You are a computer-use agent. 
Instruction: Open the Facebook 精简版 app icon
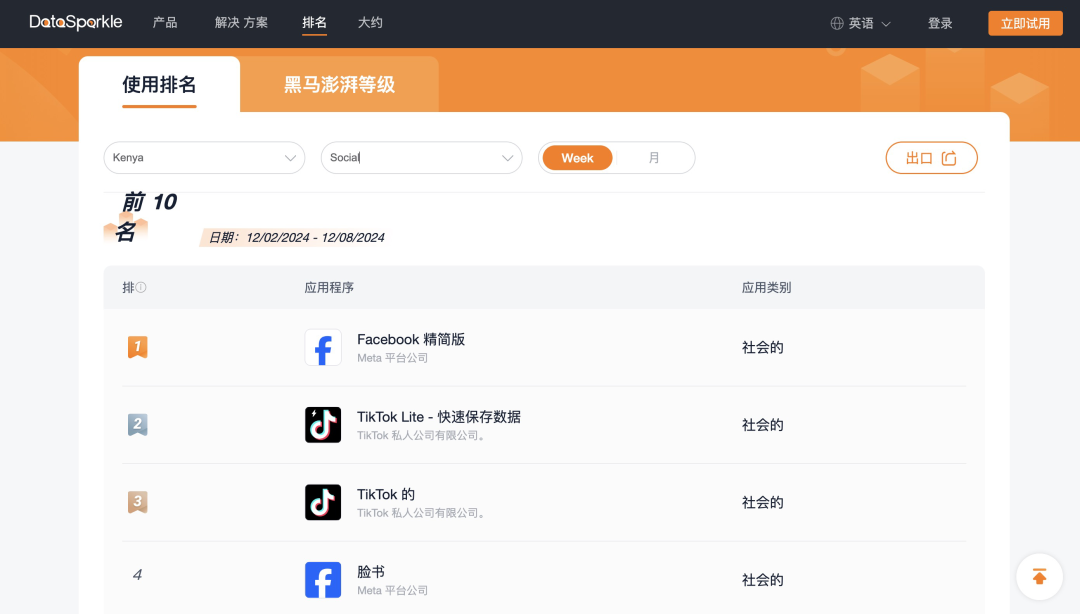pos(322,347)
